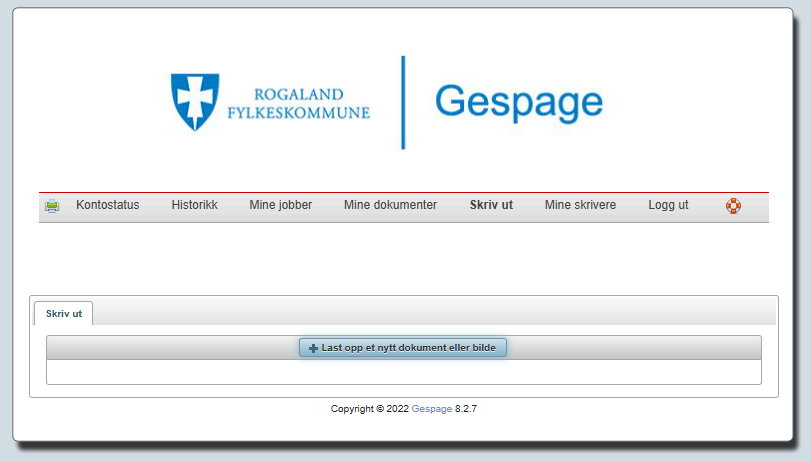Open Kontostatus menu item
This screenshot has height=462, width=811.
point(108,205)
